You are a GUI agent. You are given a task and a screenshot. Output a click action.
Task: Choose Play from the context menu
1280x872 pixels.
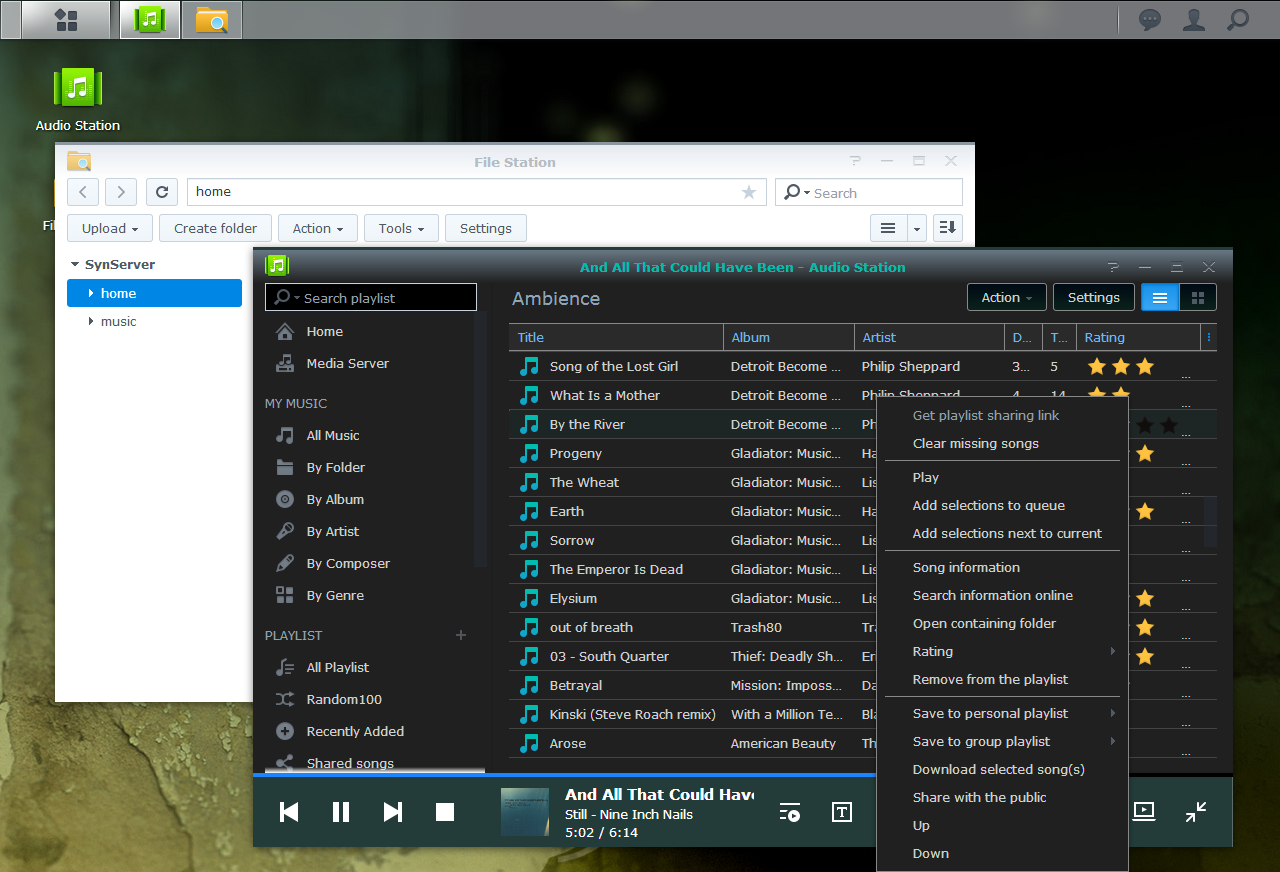click(1002, 477)
